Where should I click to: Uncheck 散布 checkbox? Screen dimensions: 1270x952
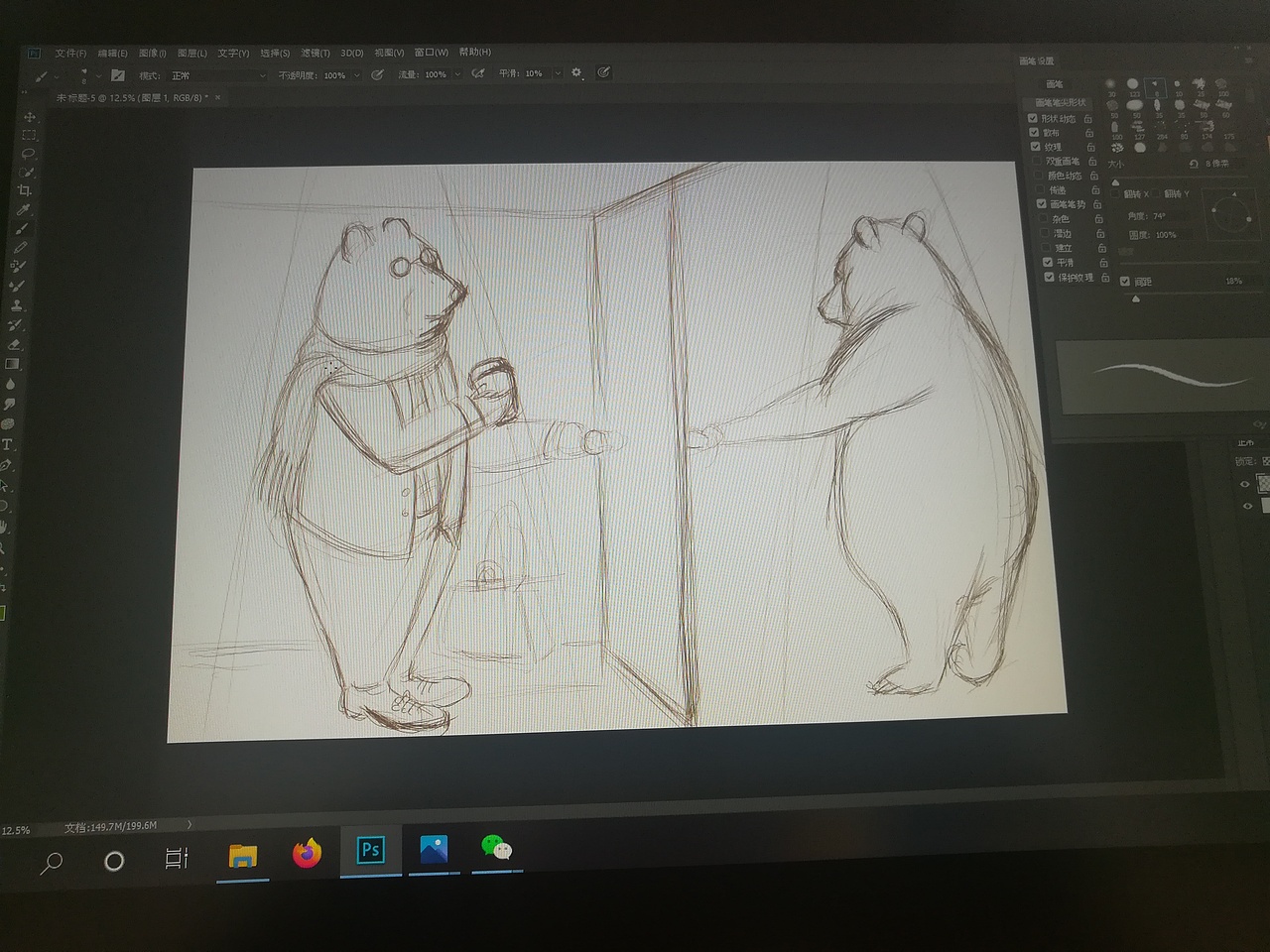[1034, 132]
